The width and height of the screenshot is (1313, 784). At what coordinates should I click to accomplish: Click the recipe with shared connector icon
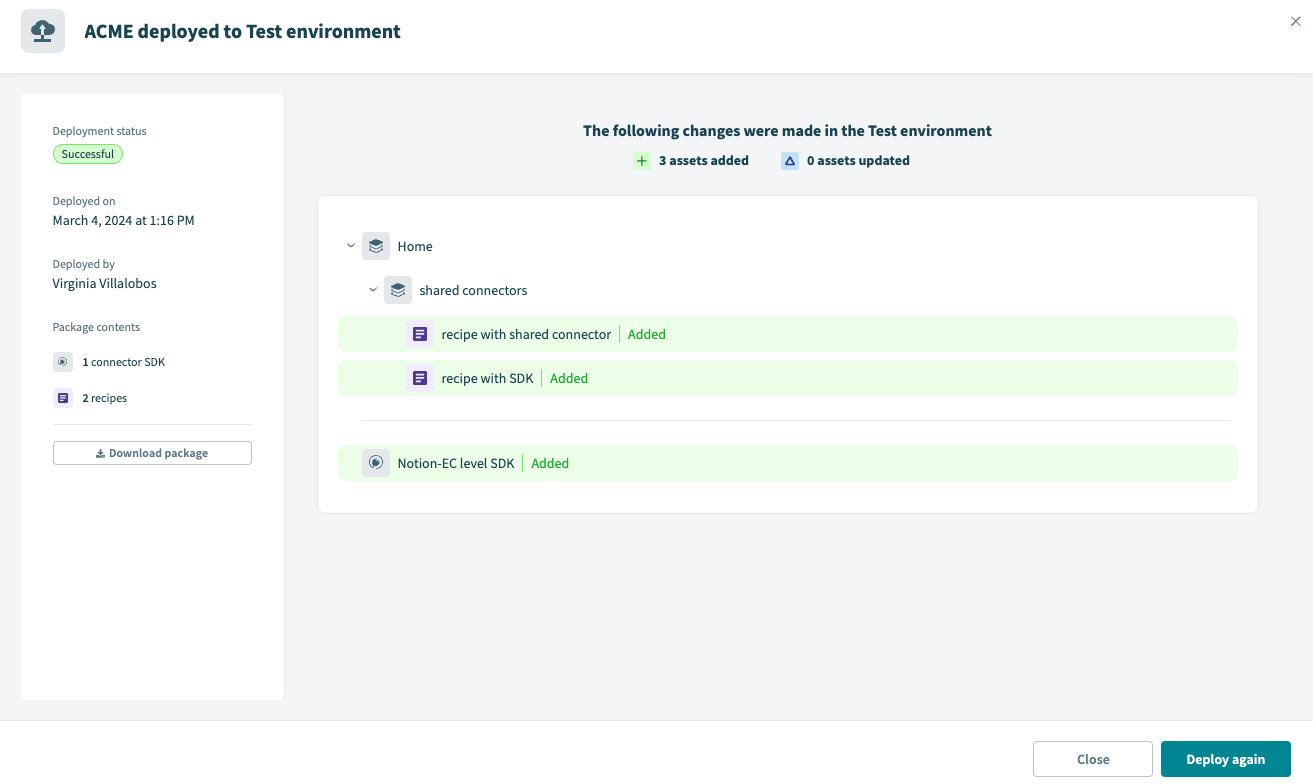coord(420,334)
